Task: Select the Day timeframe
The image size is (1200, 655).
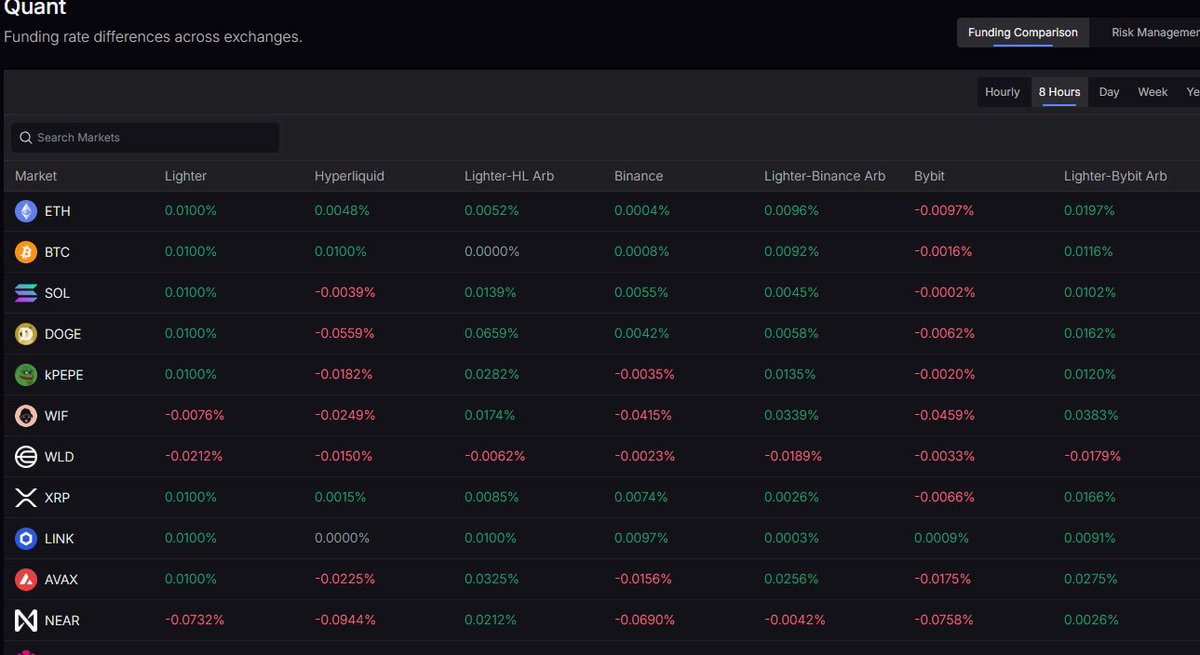Action: [1109, 92]
